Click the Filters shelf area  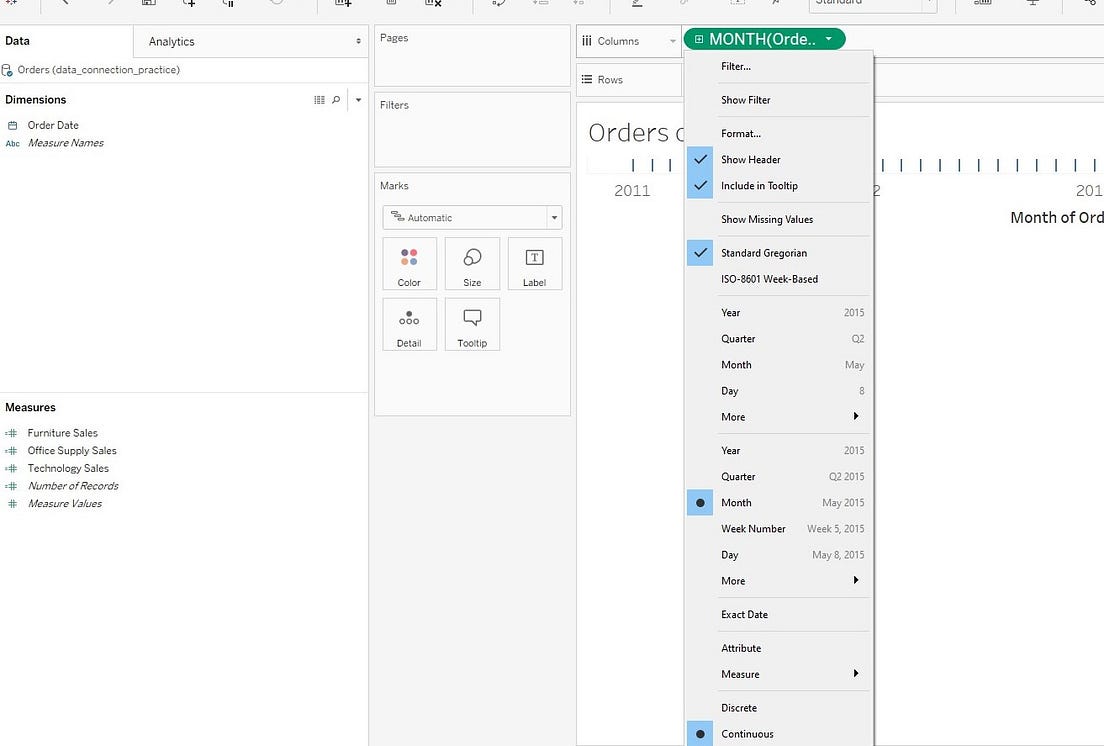click(472, 129)
